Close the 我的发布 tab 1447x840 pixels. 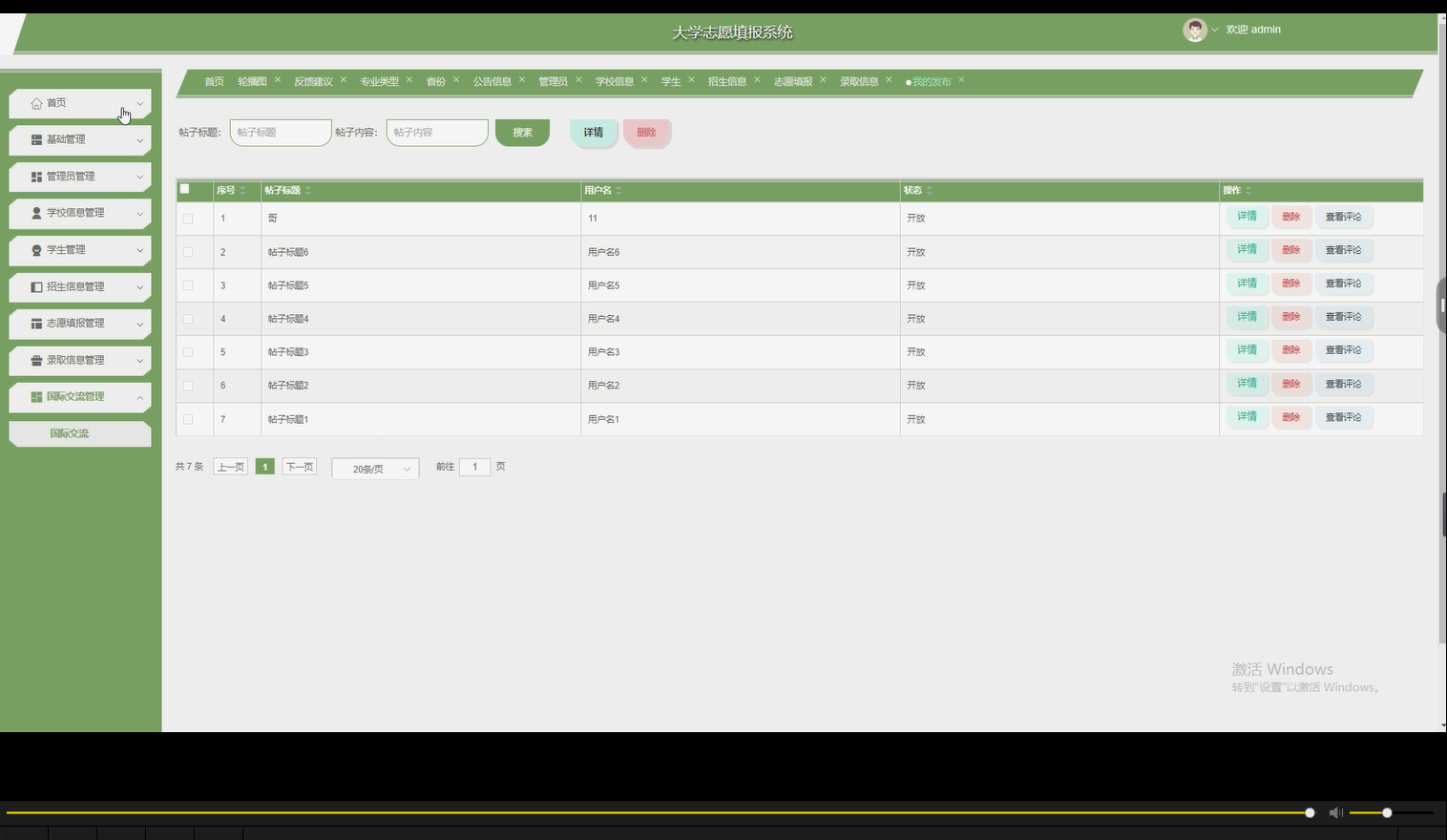(x=961, y=80)
